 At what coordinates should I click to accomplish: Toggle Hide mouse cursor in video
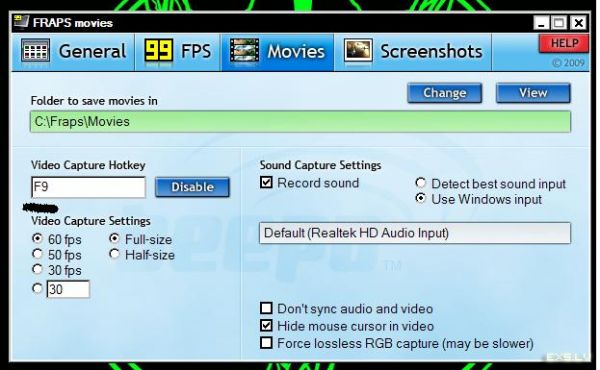point(266,326)
